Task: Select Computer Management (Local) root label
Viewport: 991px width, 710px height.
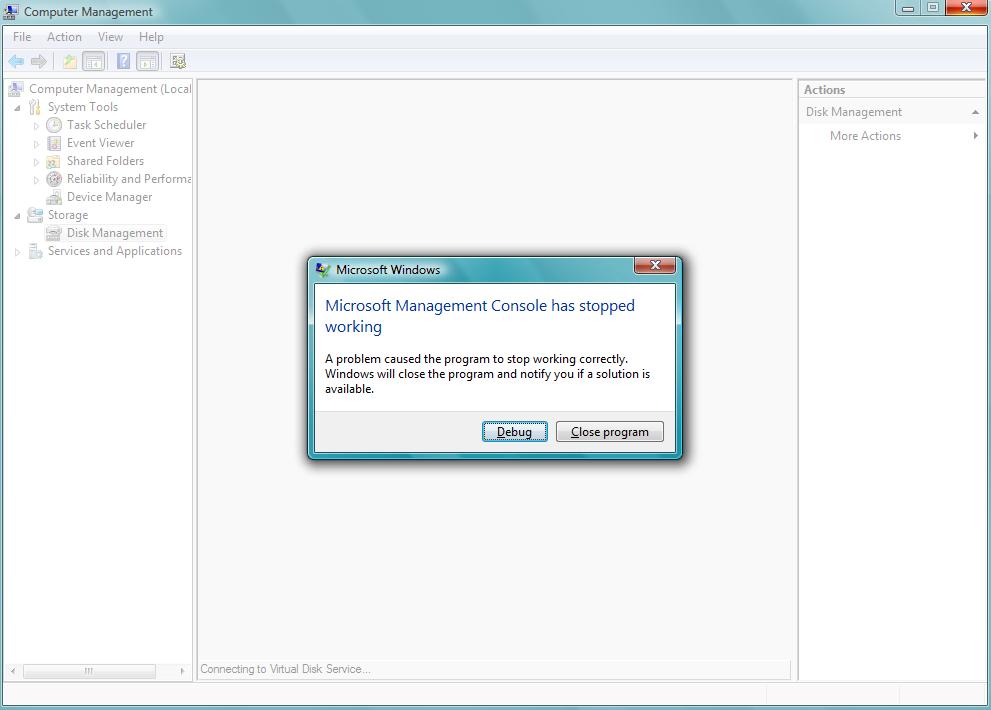Action: [110, 89]
